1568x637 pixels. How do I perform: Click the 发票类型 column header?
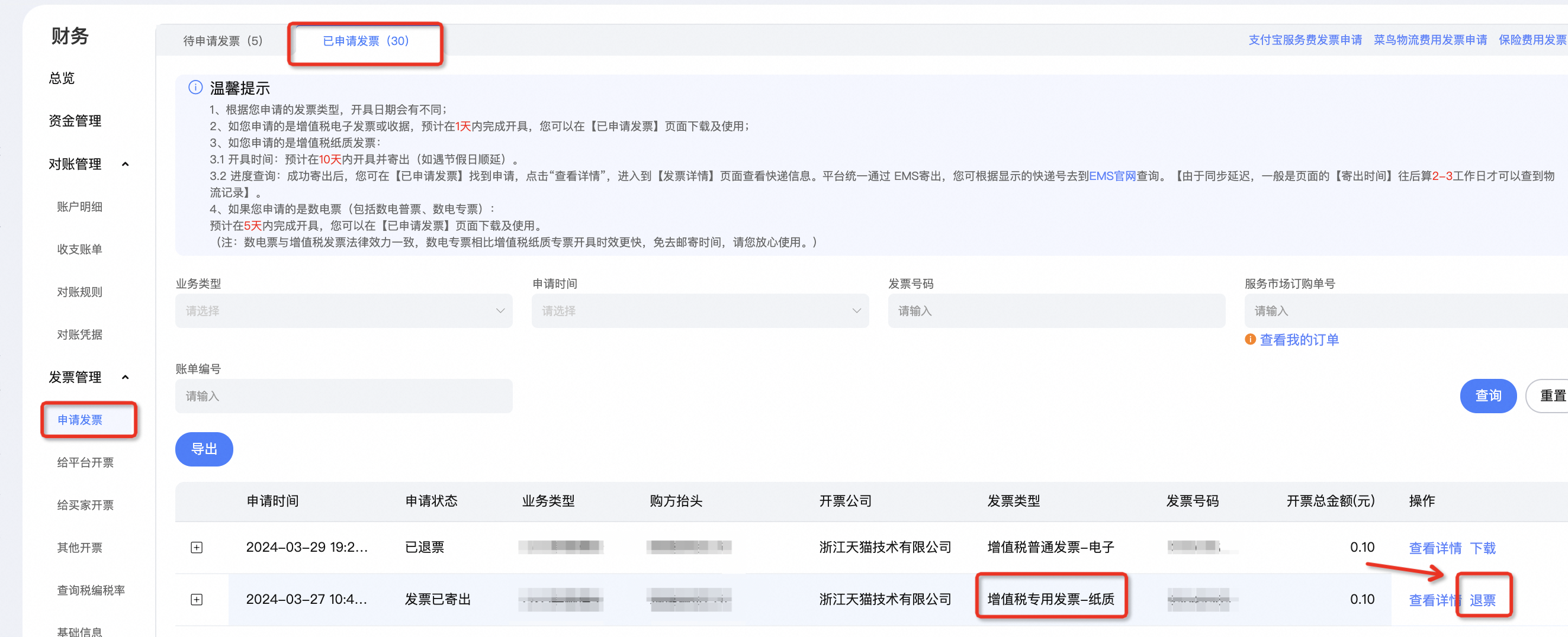(1013, 501)
